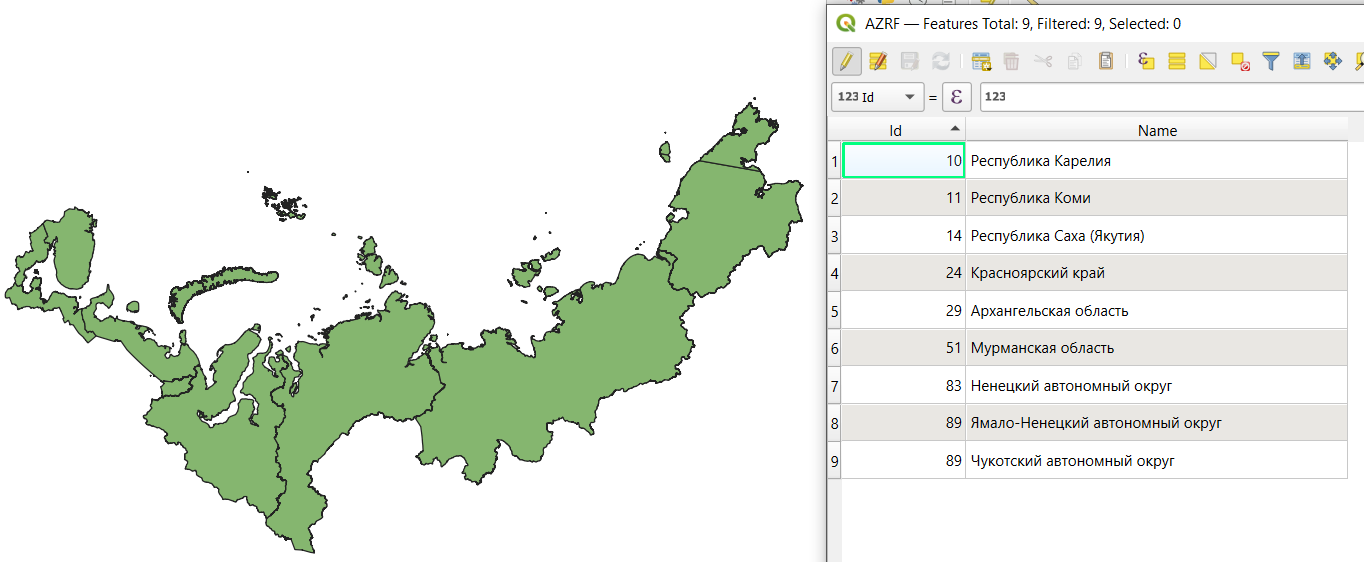The height and width of the screenshot is (562, 1364).
Task: Select row number 9 header
Action: (x=834, y=461)
